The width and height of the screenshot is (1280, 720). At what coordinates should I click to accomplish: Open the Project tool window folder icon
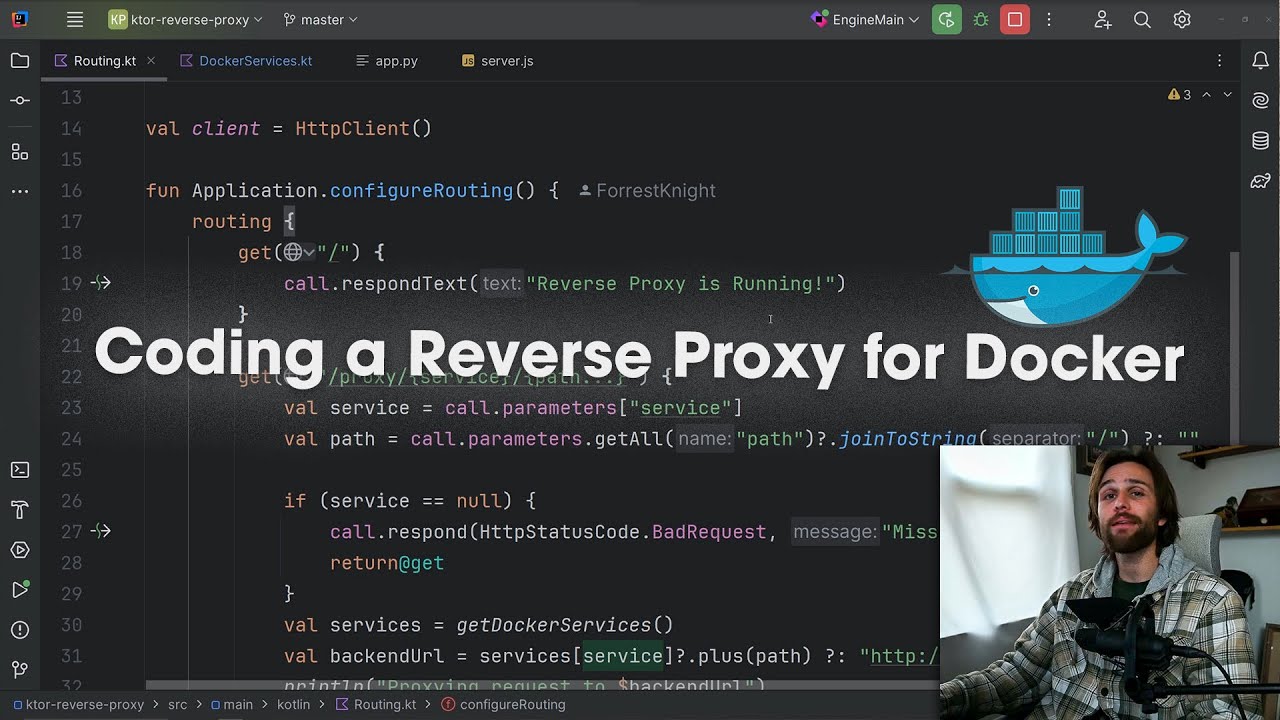pyautogui.click(x=20, y=61)
